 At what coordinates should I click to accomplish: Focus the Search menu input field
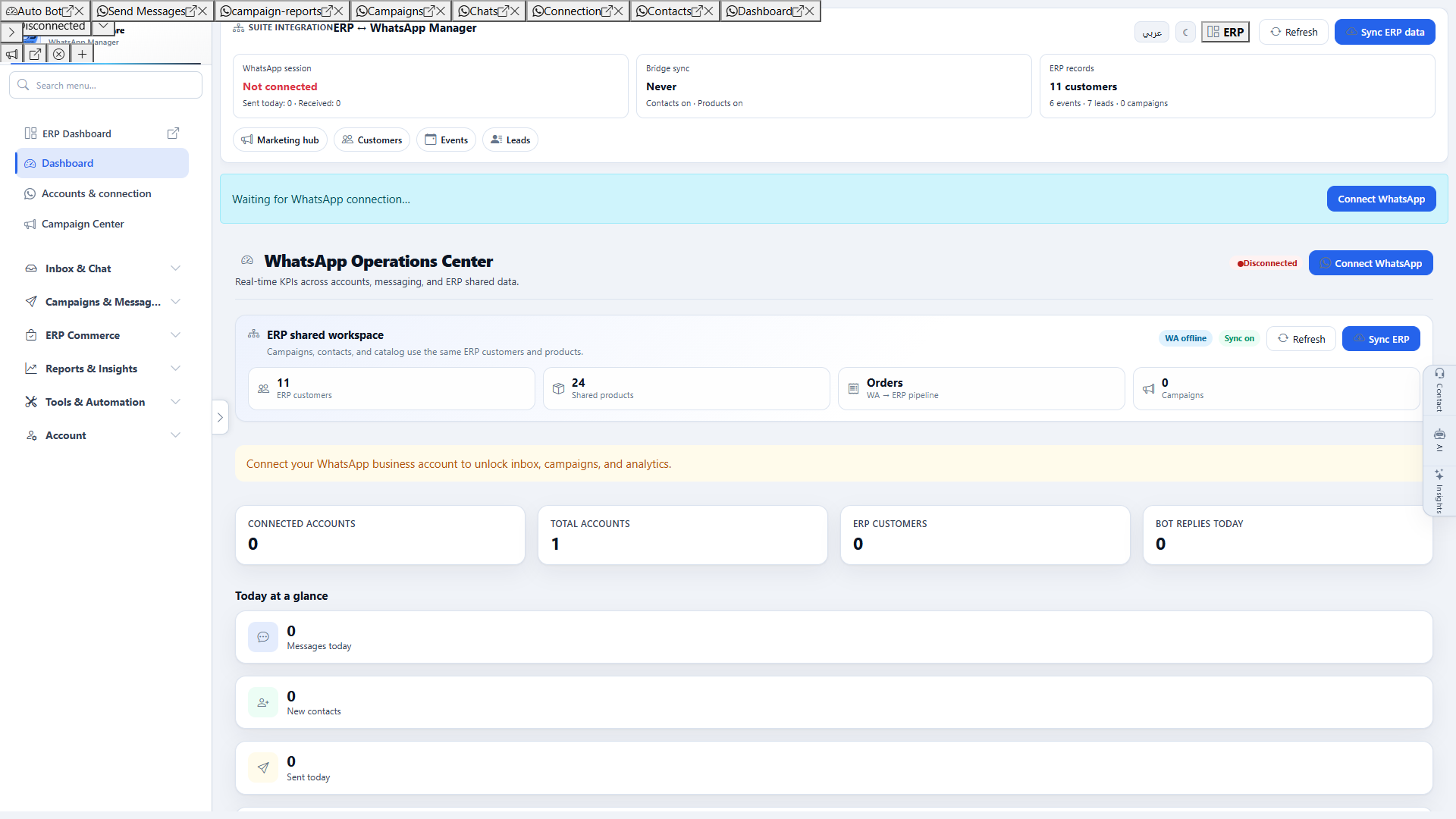[x=106, y=85]
